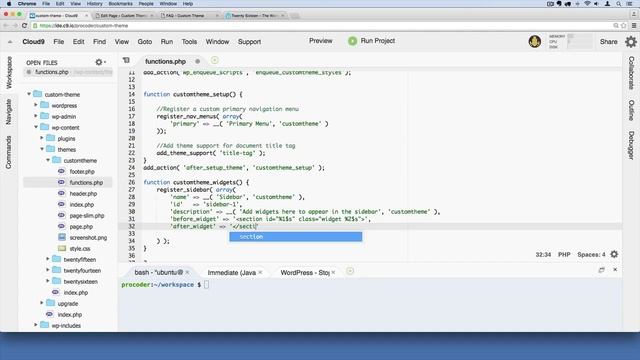Viewport: 640px width, 360px height.
Task: Expand the twentyfourteen folder
Action: 48,270
